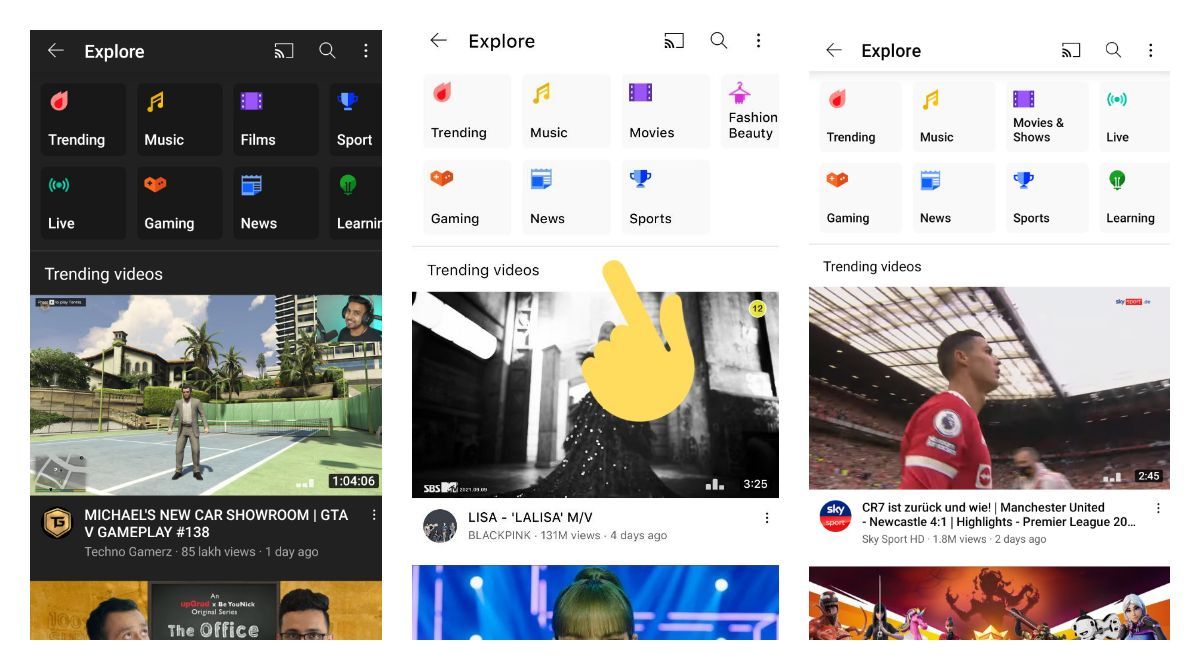Open options for the LALISA video
The image size is (1200, 670).
pyautogui.click(x=768, y=518)
